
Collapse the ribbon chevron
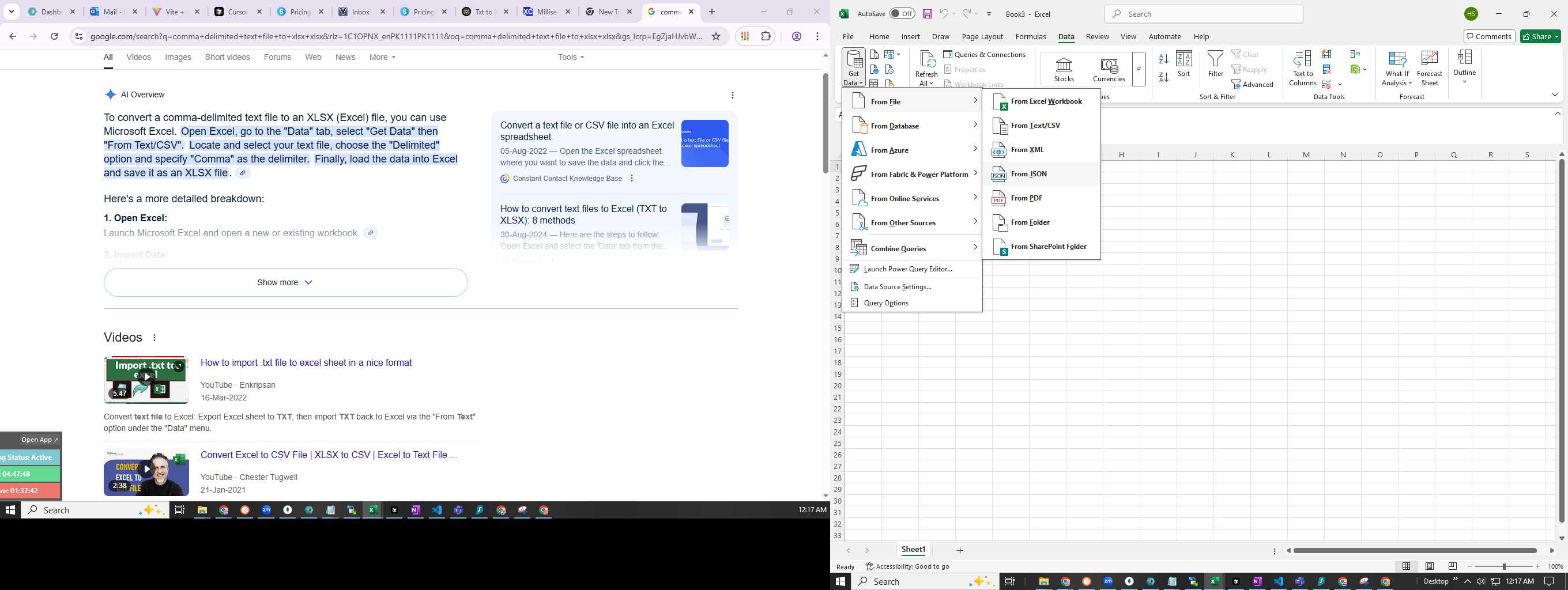pos(1555,95)
